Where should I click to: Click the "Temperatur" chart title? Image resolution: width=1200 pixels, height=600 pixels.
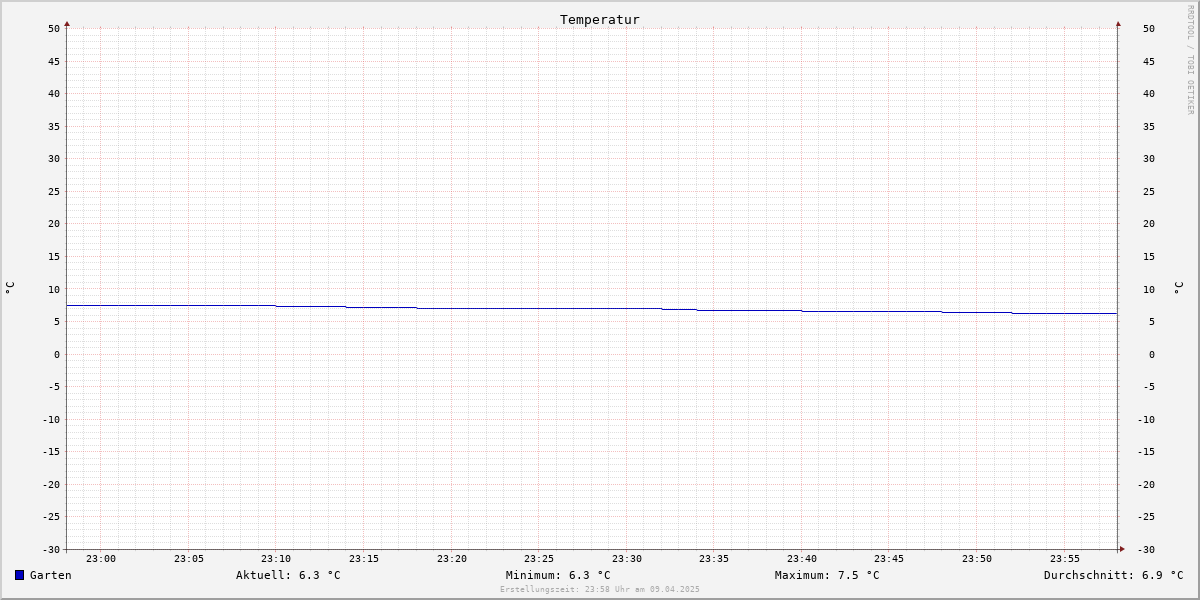[600, 19]
